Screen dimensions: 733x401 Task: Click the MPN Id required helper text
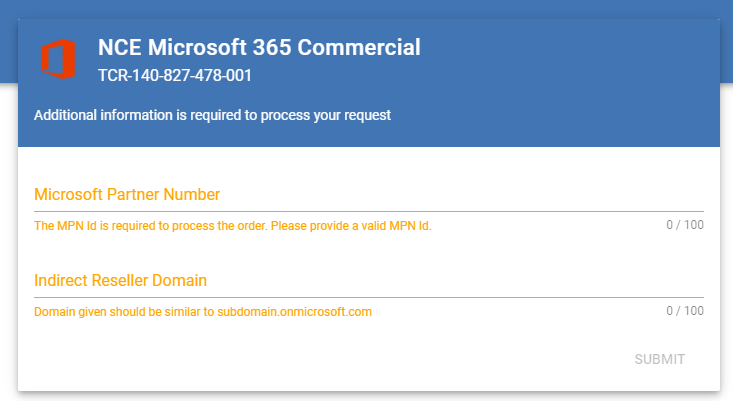(x=232, y=226)
